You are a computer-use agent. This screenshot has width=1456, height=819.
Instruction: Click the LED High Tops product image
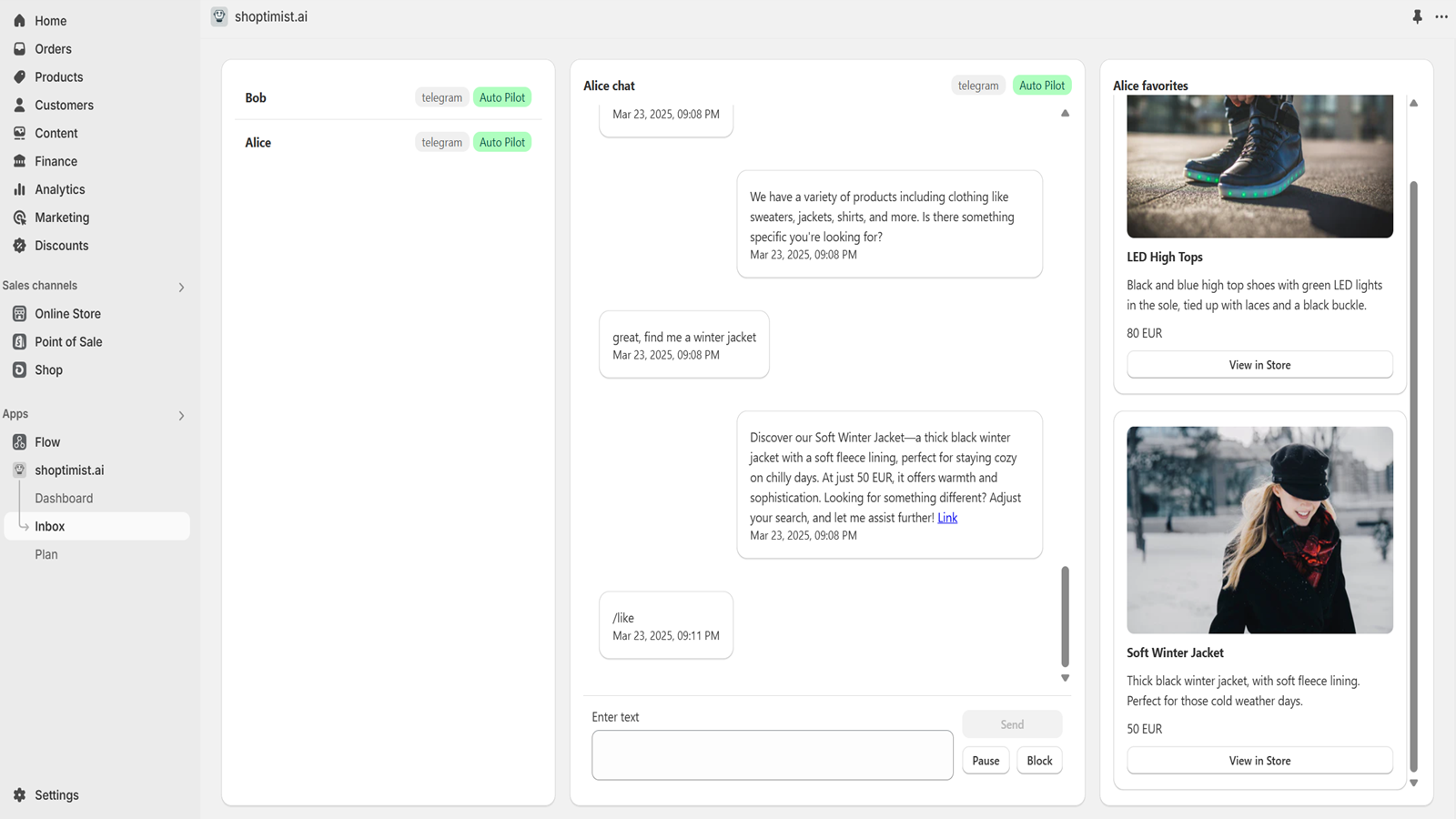(x=1259, y=167)
